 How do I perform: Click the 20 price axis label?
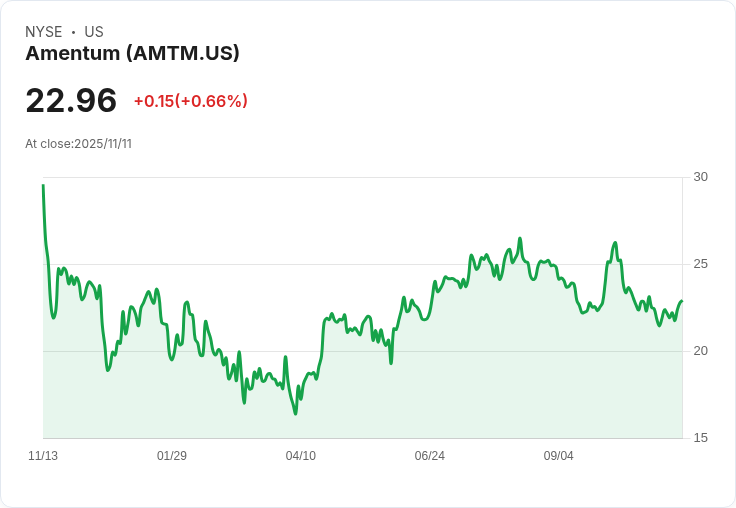point(700,351)
